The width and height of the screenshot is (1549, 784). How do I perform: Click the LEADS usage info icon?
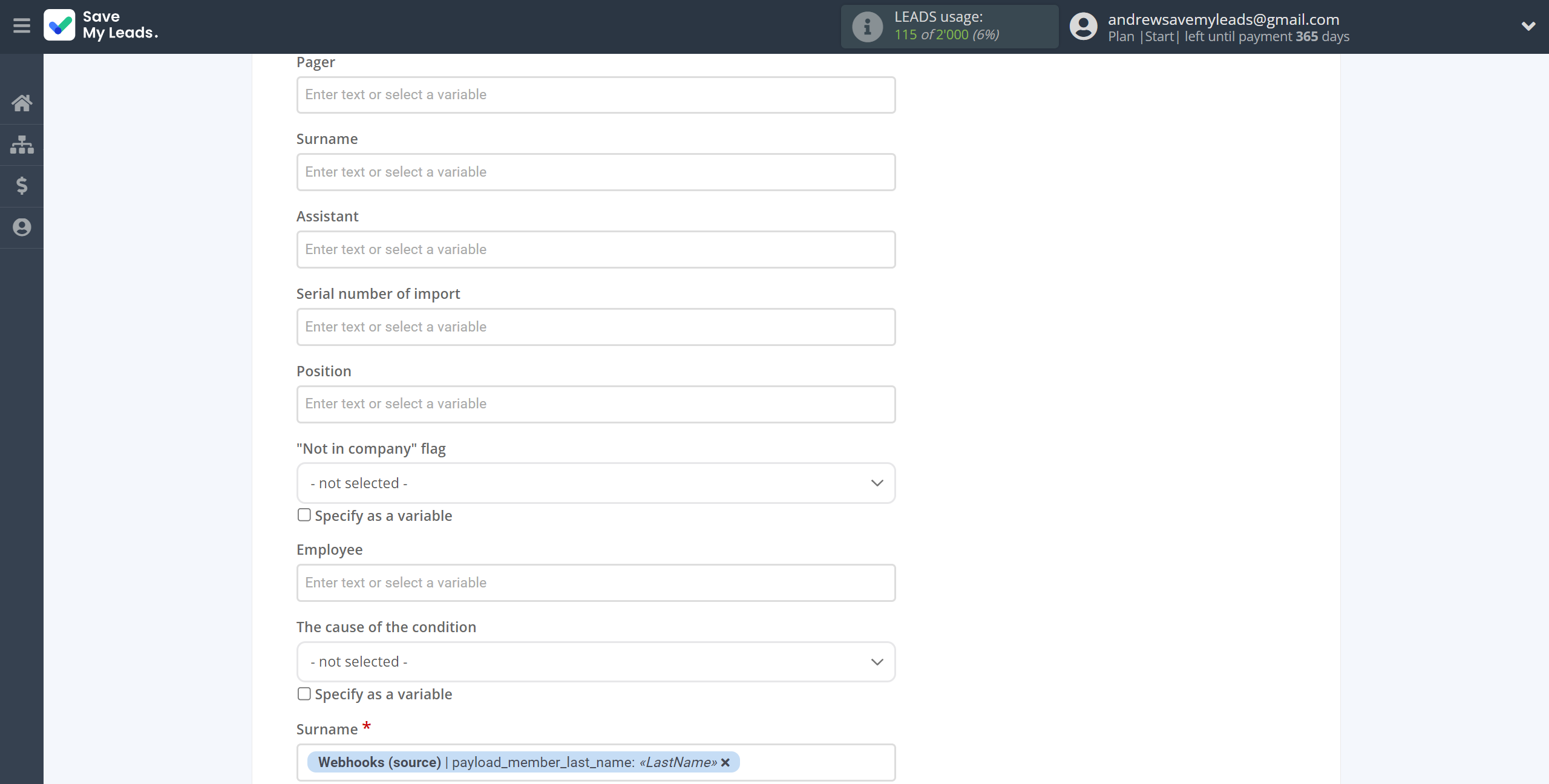(867, 27)
